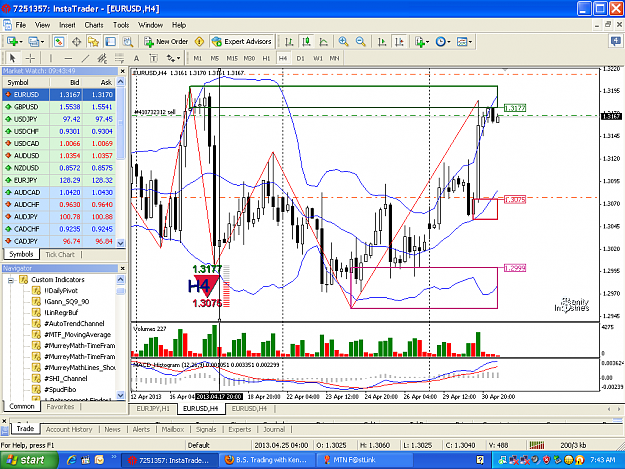Open the Templates dropdown
625x469 pixels.
click(x=464, y=41)
